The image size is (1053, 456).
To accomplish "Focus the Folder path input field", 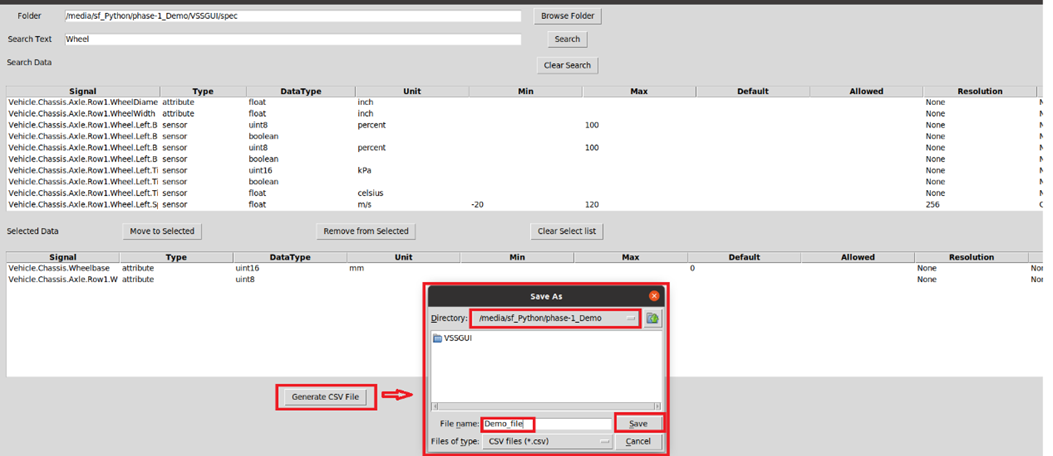I will [293, 16].
